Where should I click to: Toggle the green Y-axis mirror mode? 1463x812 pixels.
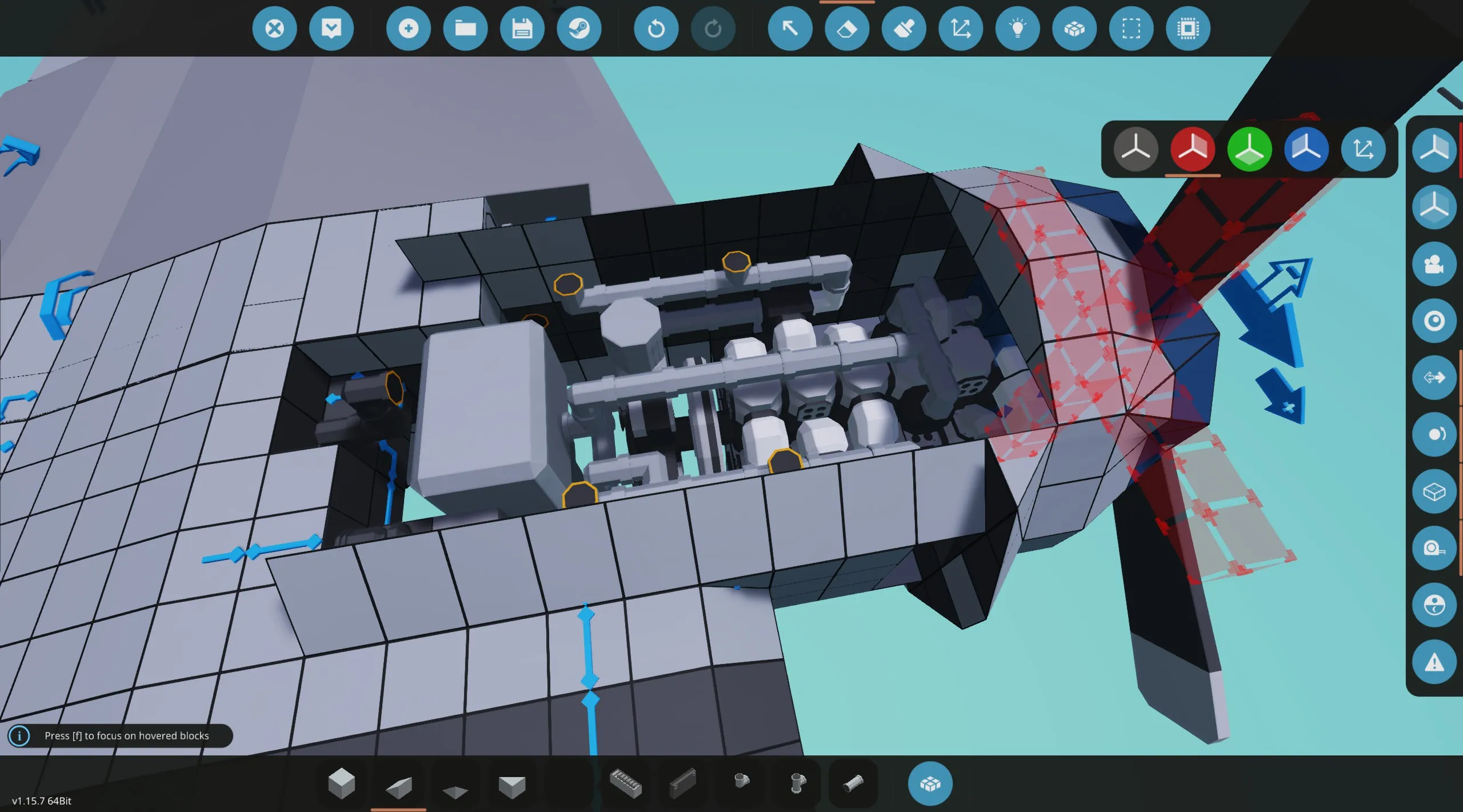(1249, 150)
